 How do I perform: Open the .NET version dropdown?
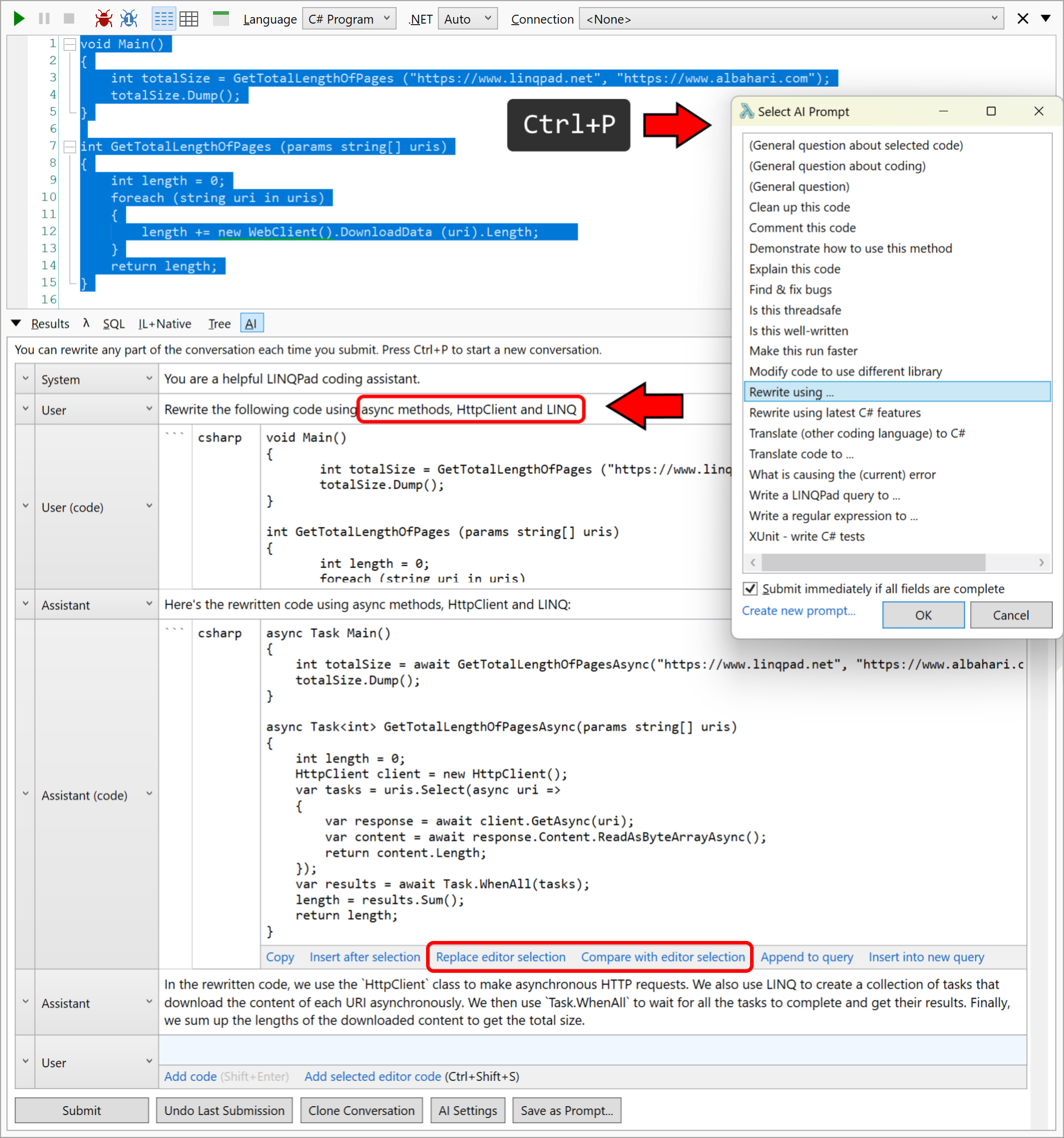(x=468, y=19)
